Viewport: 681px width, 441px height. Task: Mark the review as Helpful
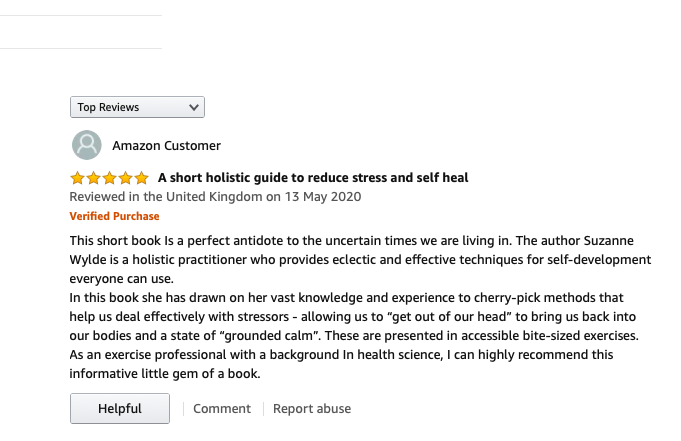click(x=120, y=408)
